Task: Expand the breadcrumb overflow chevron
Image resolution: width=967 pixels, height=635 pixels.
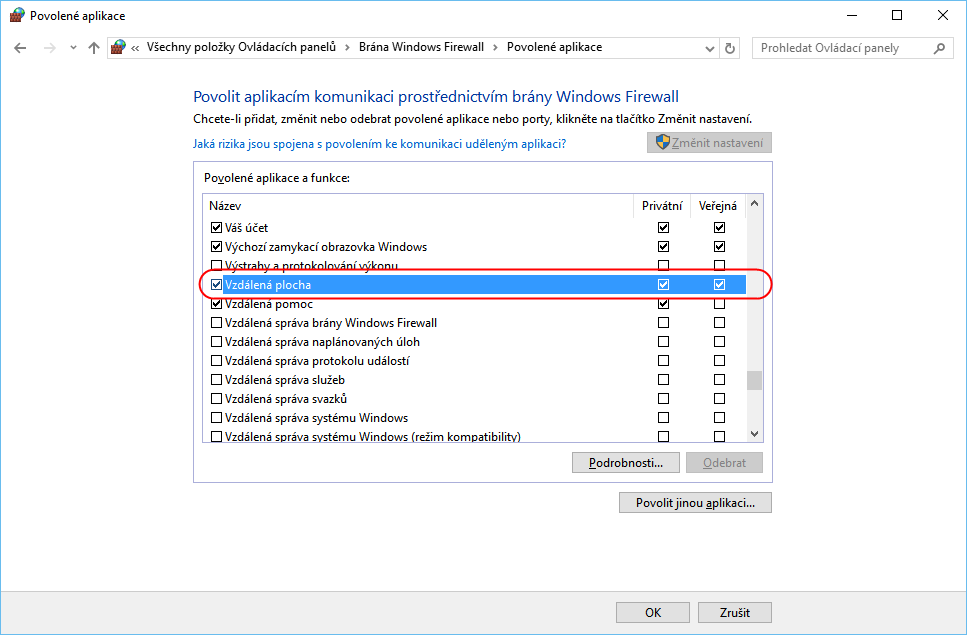Action: [135, 48]
